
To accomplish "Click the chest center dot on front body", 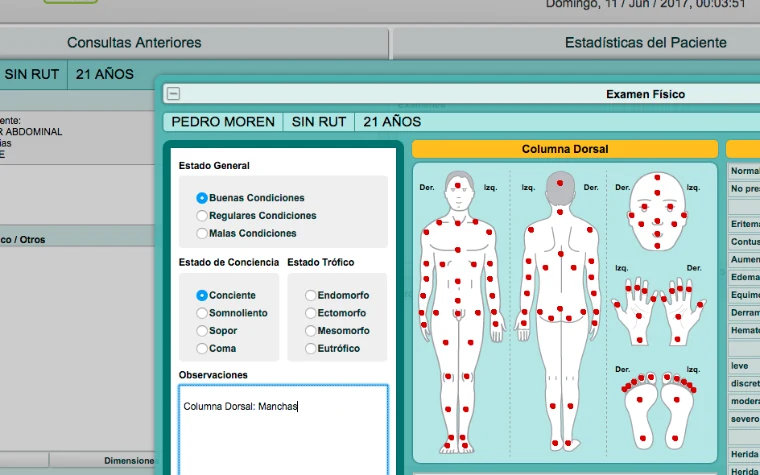I will tap(458, 250).
